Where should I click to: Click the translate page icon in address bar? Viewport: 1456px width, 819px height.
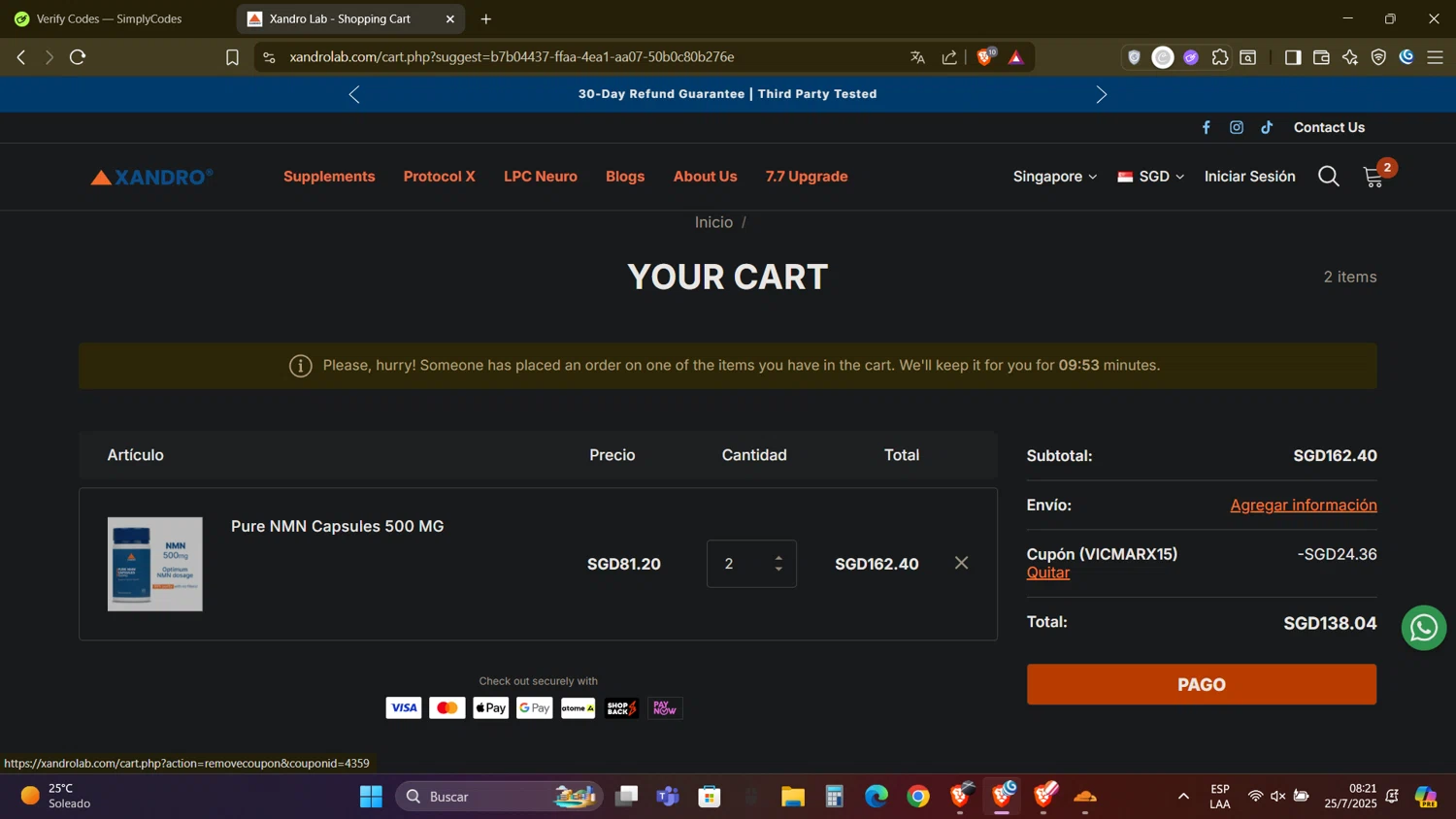(917, 57)
